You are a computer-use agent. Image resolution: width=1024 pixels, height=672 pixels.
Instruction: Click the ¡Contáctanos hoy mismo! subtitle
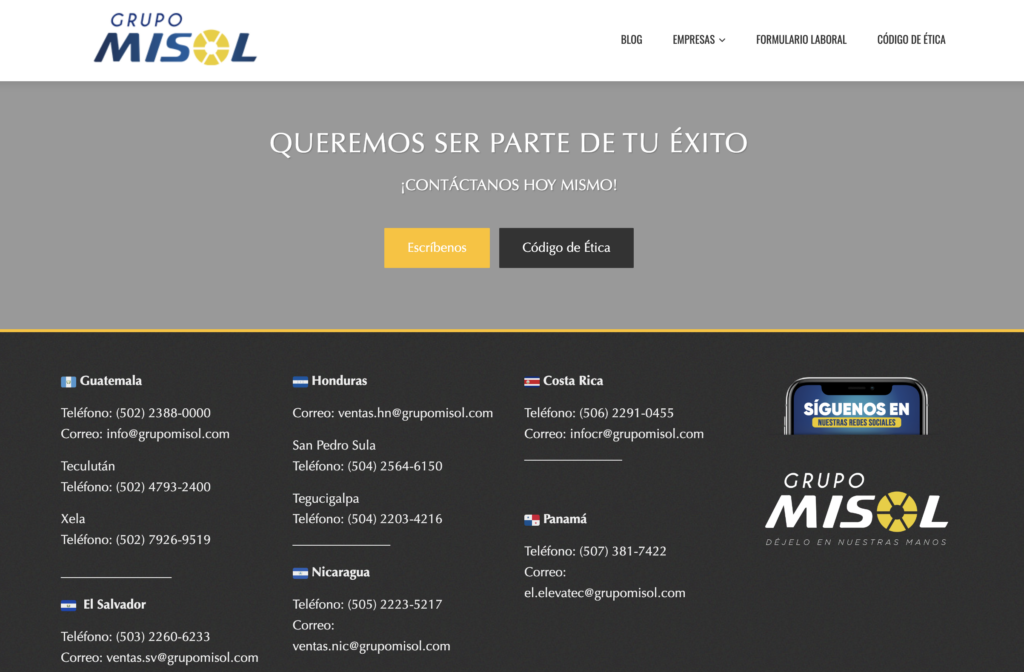pyautogui.click(x=509, y=185)
